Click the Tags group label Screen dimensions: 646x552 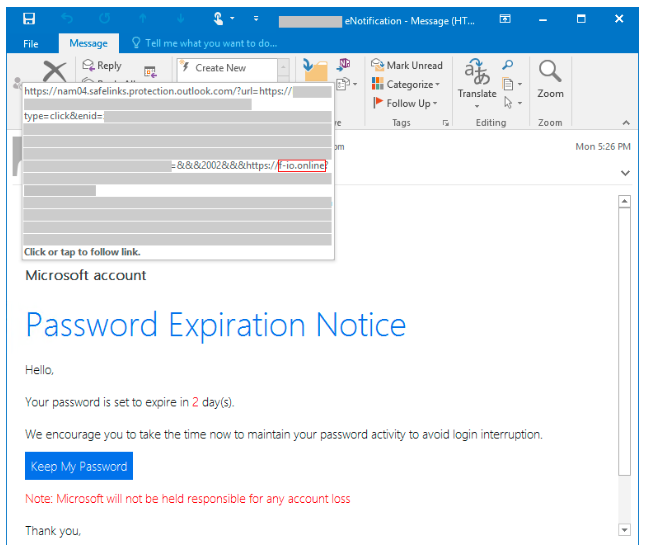[401, 123]
